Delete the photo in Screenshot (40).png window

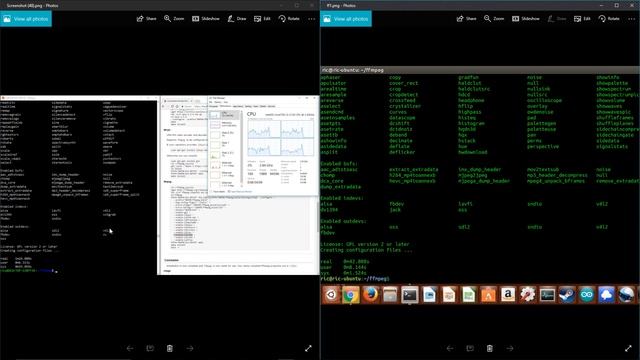click(x=170, y=348)
